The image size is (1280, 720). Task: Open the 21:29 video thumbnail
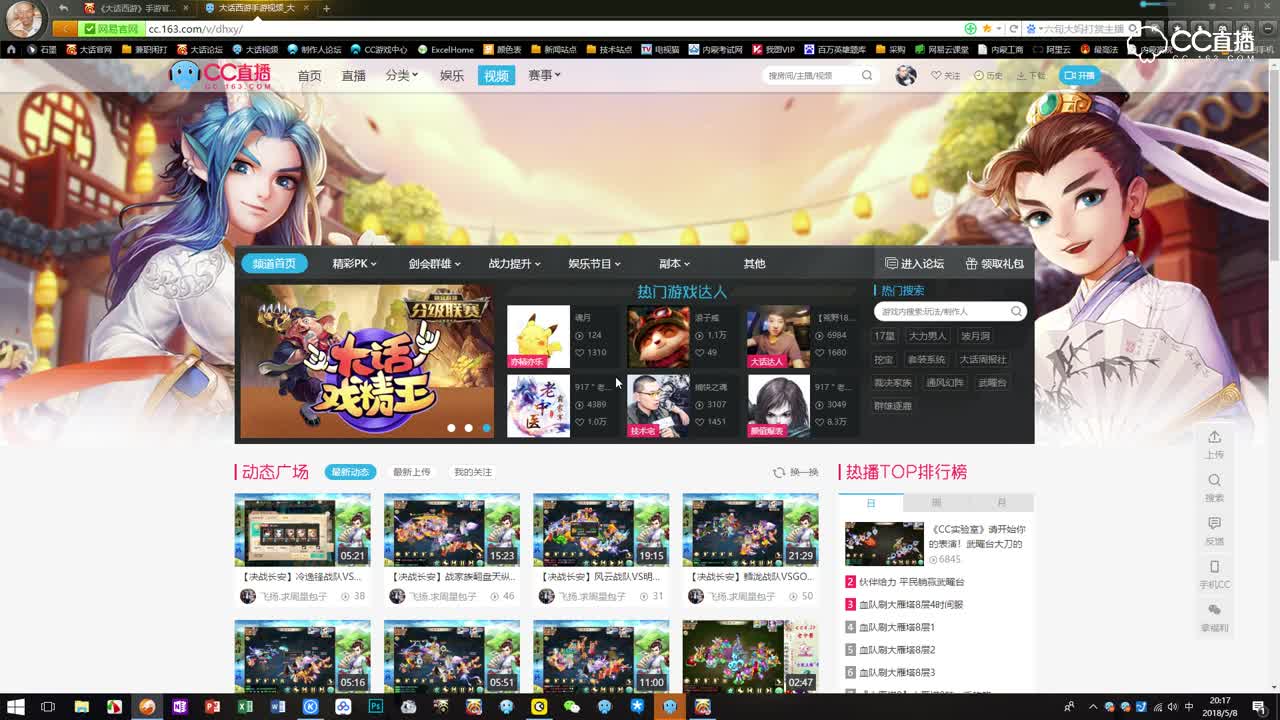(x=750, y=530)
